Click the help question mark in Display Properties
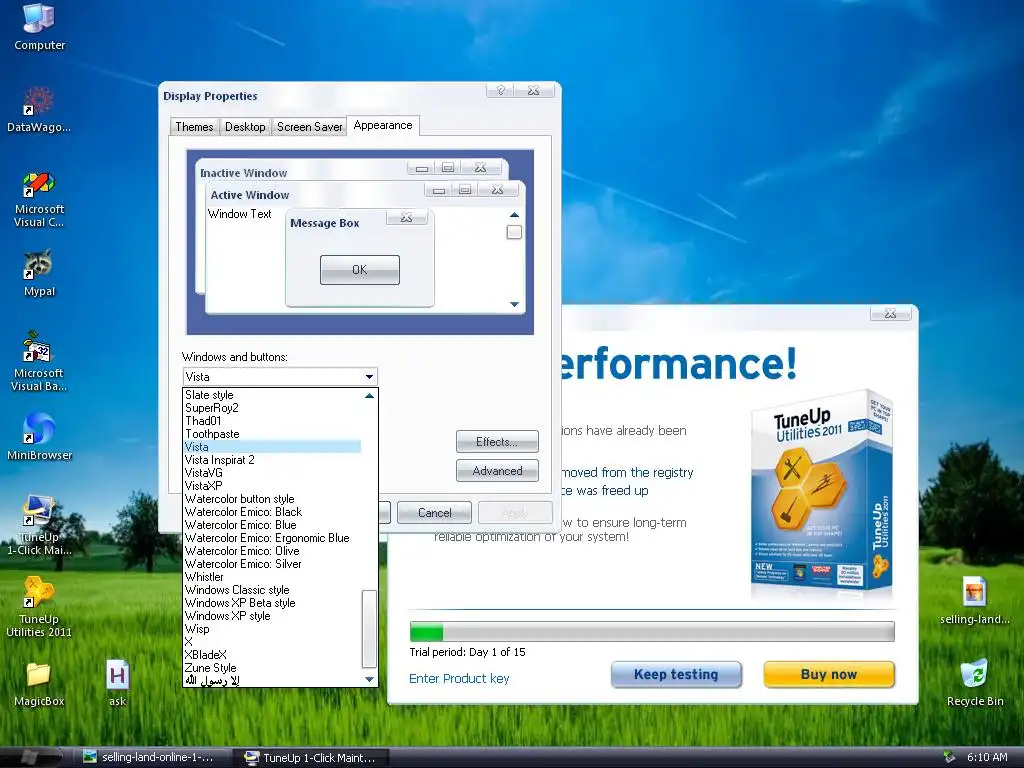Screen dimensions: 1024x768 [x=500, y=90]
